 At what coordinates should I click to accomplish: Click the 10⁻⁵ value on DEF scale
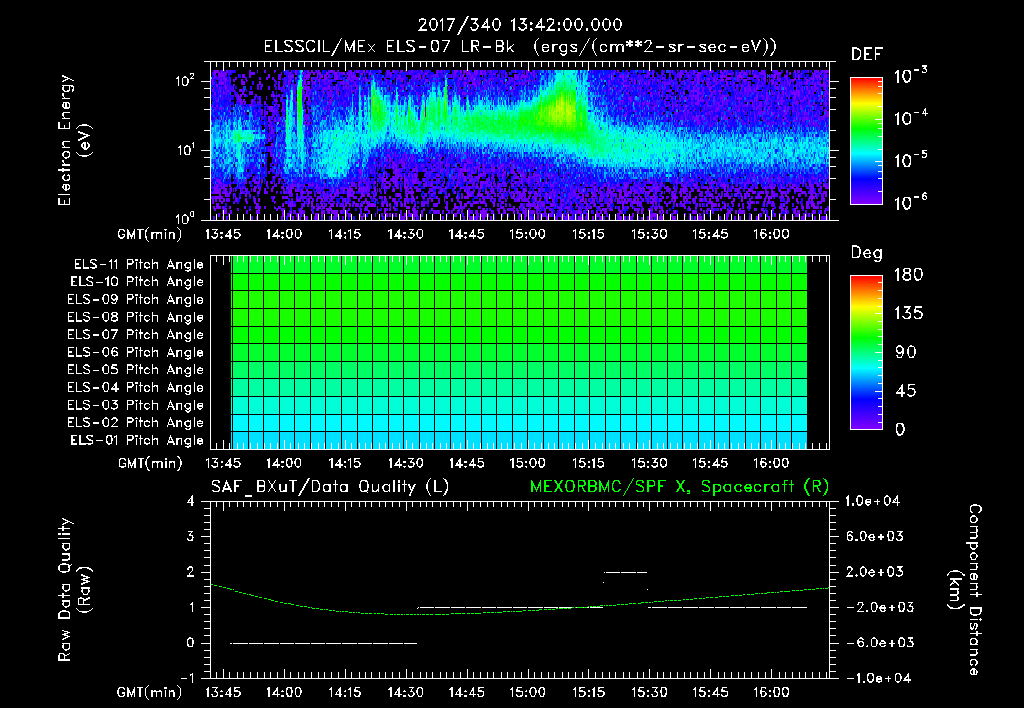(910, 160)
